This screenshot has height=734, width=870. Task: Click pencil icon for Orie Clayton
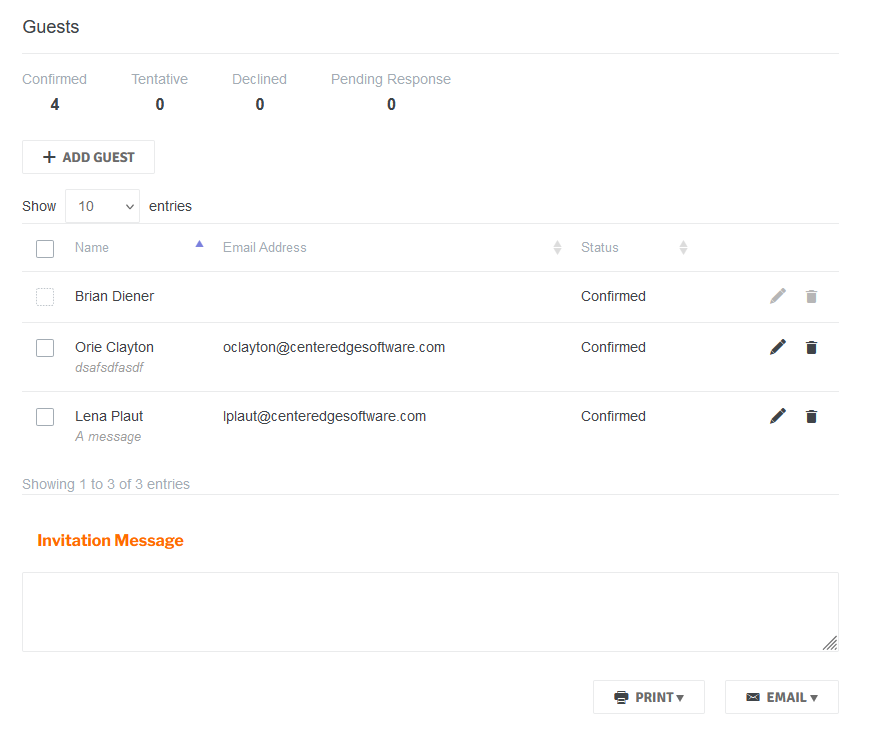(777, 347)
